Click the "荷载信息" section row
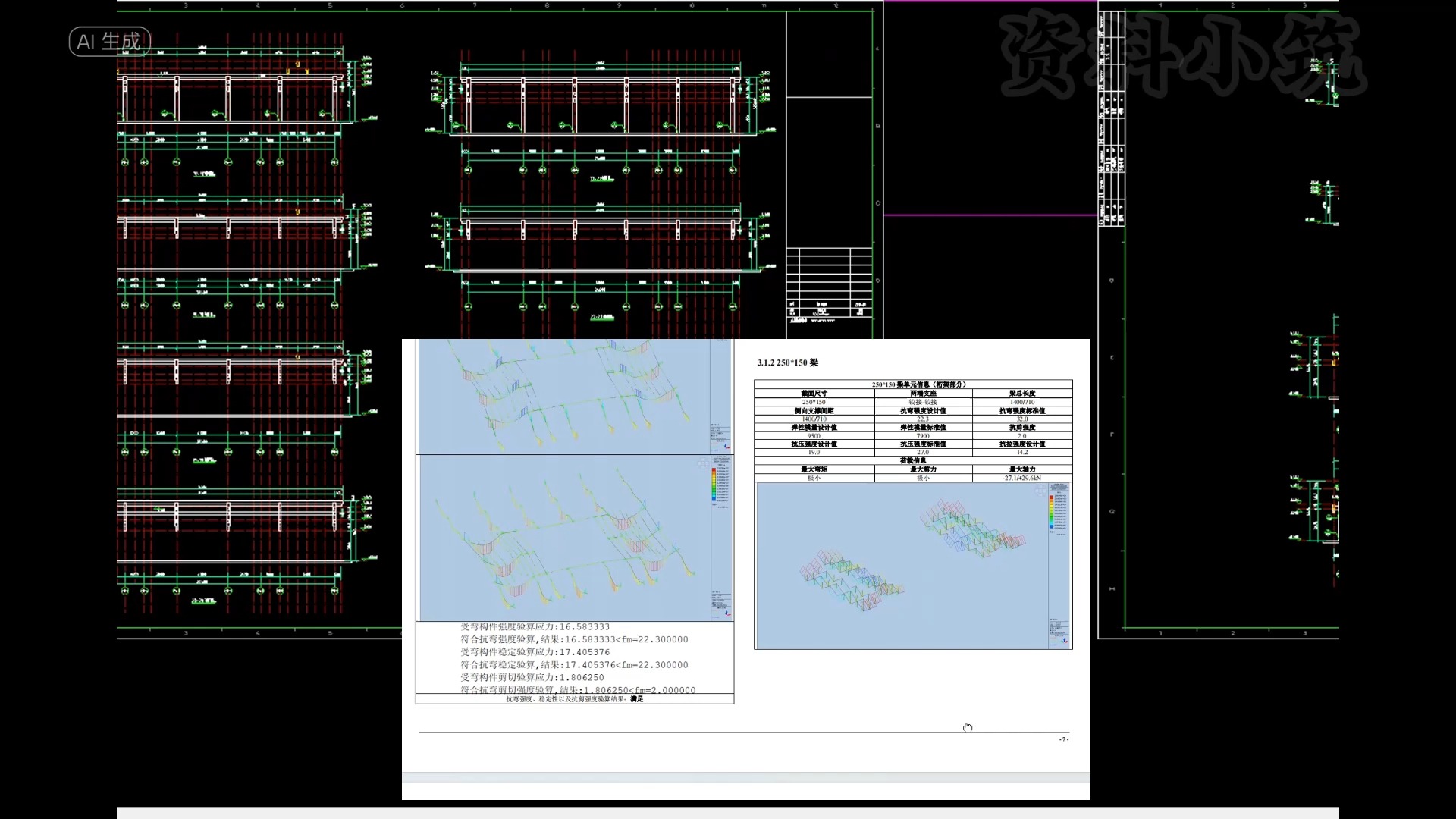1456x819 pixels. point(913,460)
